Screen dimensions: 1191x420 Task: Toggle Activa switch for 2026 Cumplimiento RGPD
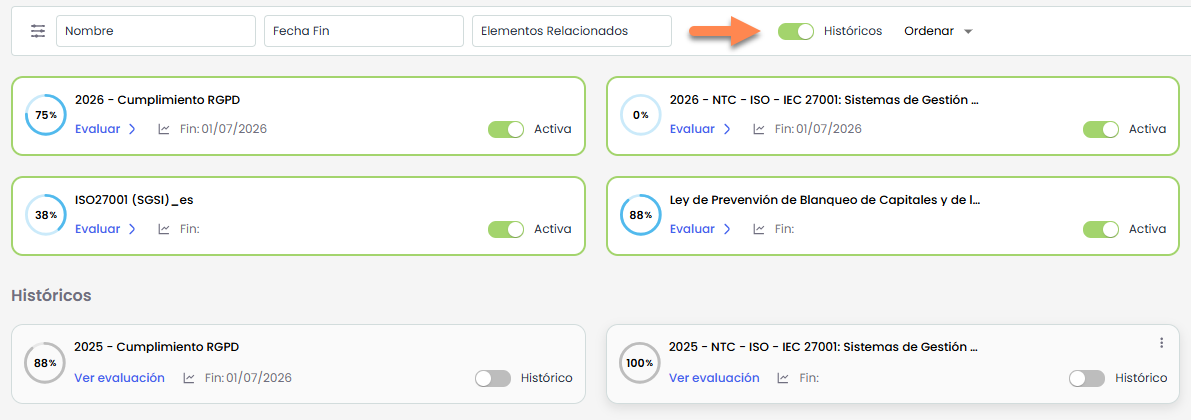coord(506,129)
